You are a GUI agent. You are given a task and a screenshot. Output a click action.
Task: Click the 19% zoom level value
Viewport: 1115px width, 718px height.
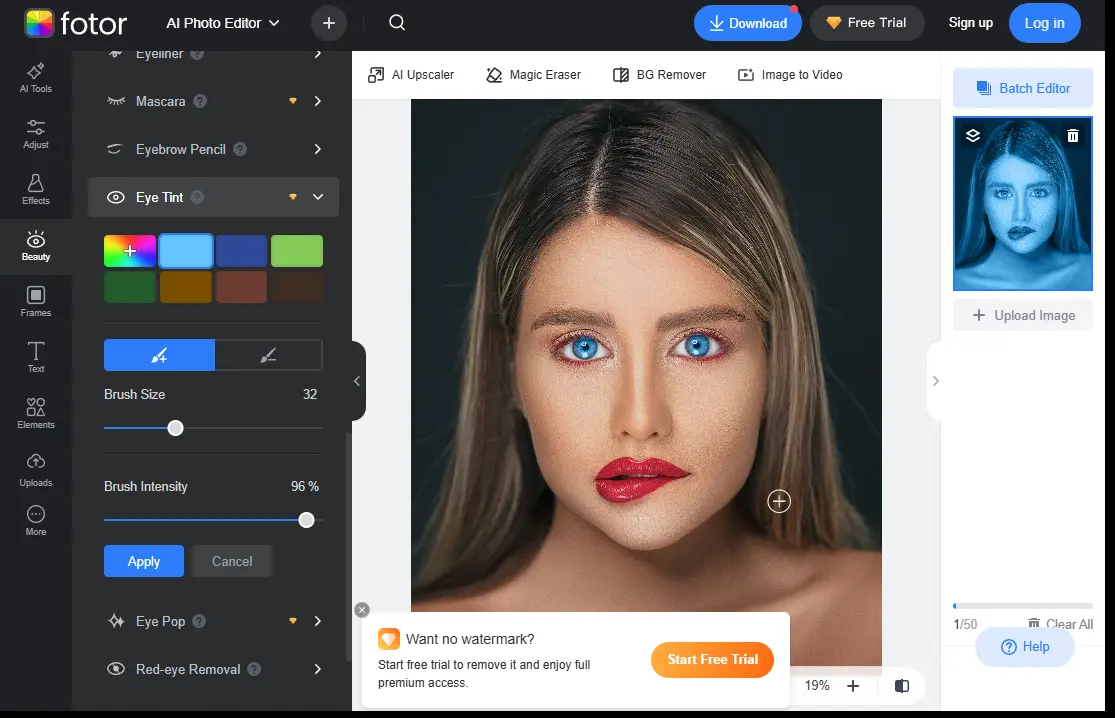click(x=816, y=685)
